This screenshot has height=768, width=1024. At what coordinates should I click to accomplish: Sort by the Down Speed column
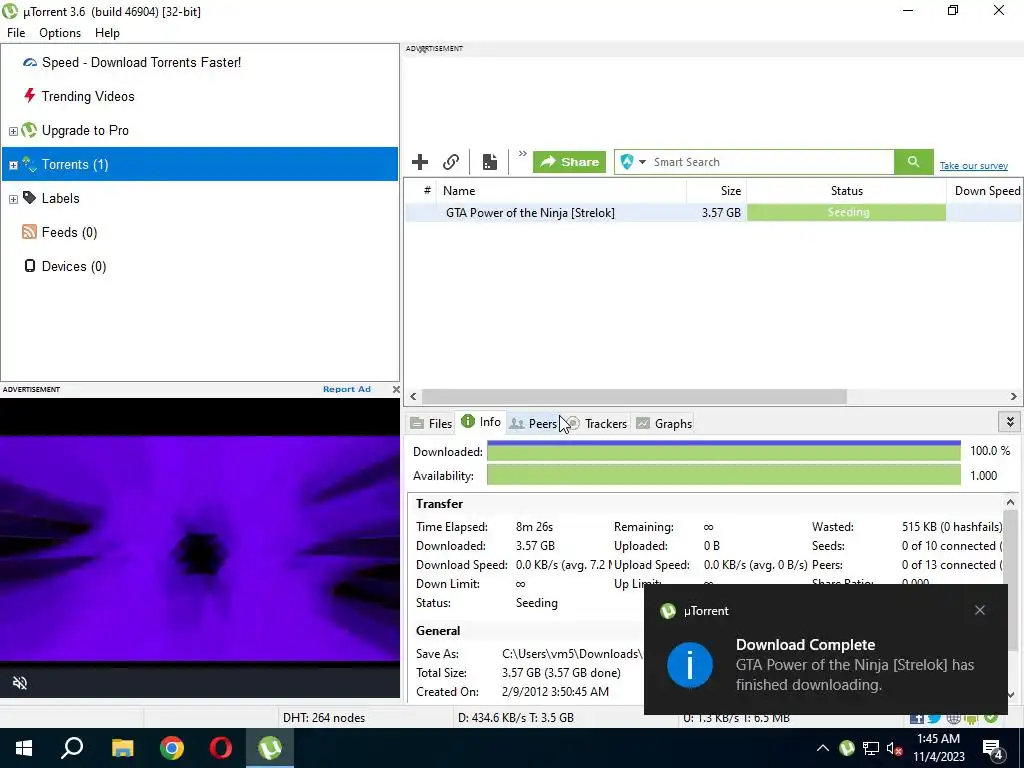coord(985,191)
